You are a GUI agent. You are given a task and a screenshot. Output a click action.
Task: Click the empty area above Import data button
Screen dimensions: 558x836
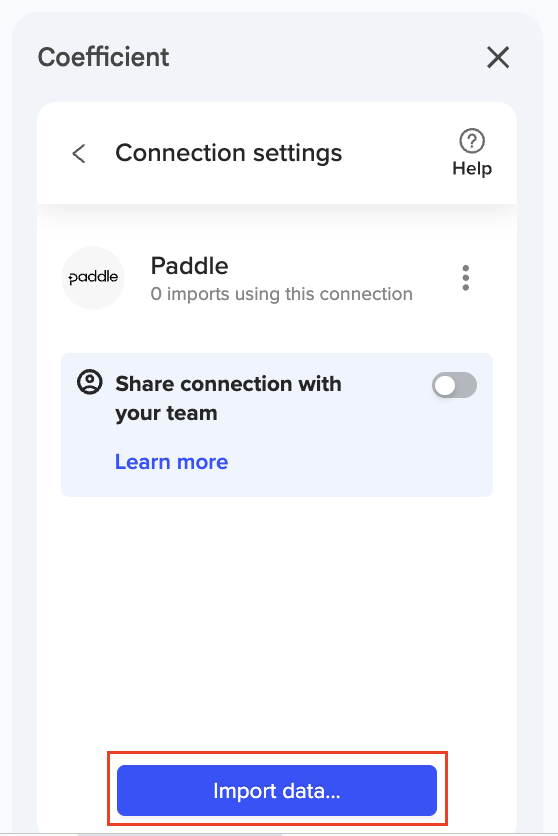(x=277, y=624)
